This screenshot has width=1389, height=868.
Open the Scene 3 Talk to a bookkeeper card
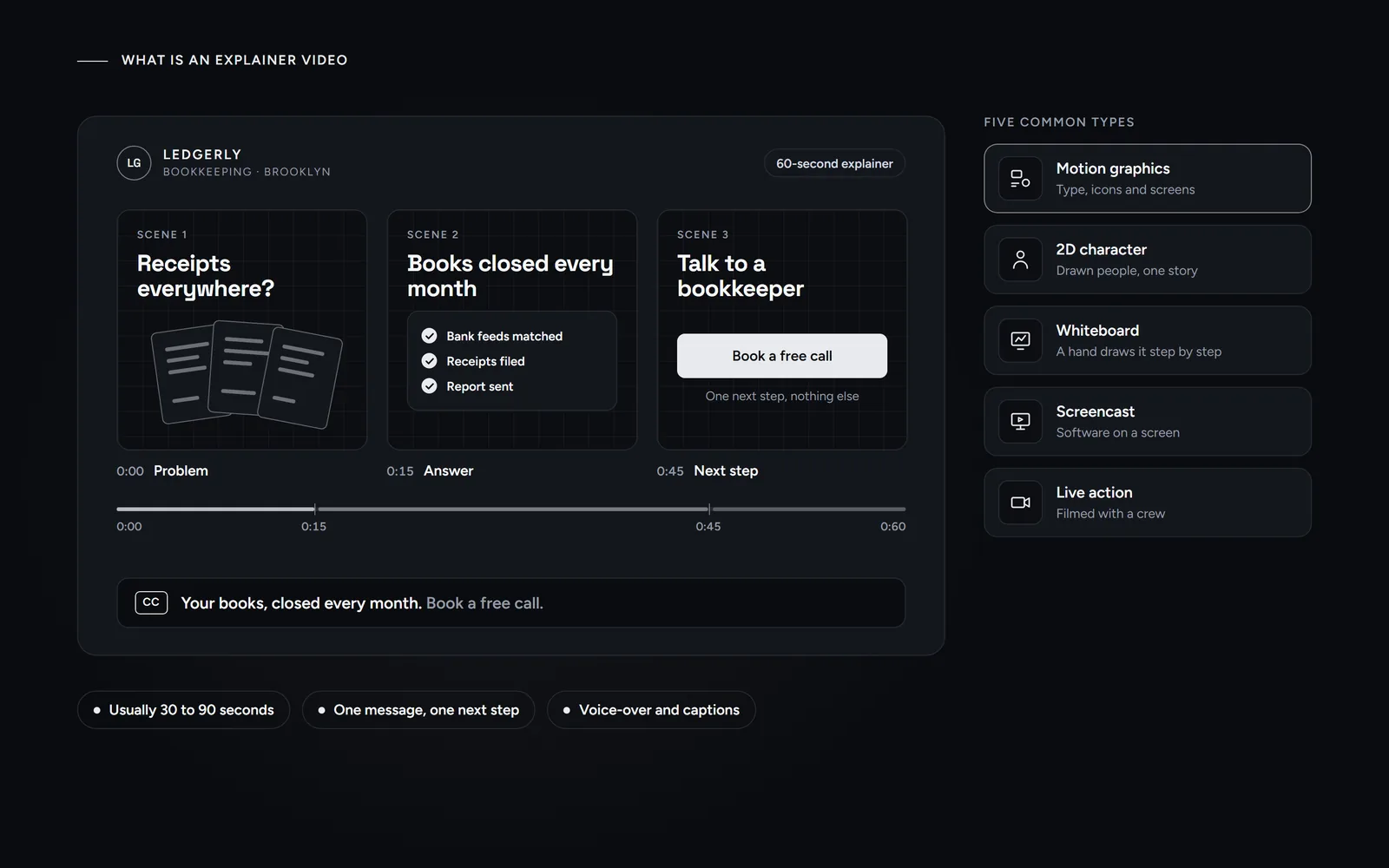[782, 330]
